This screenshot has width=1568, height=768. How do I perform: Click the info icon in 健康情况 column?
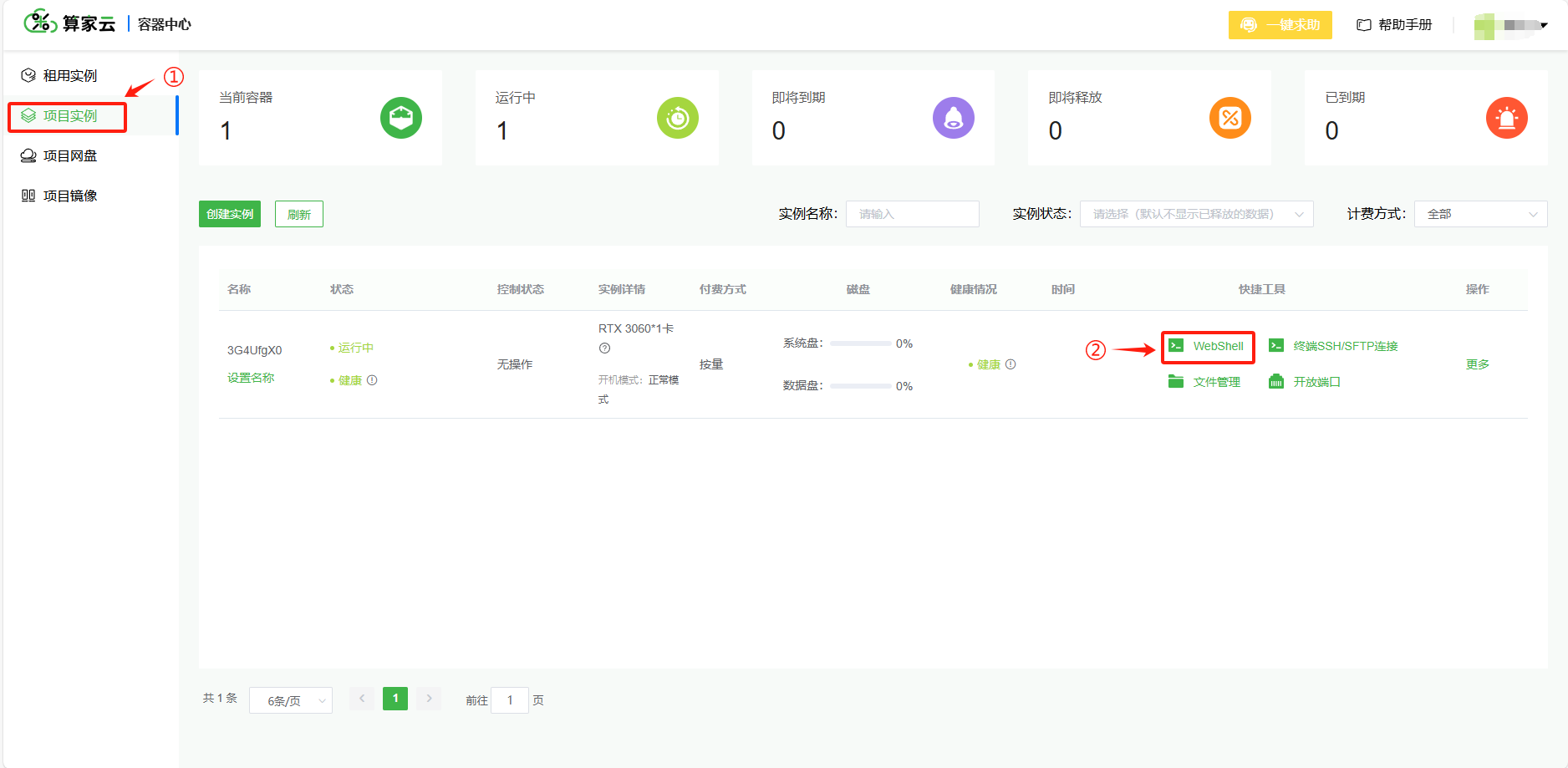tap(1011, 364)
